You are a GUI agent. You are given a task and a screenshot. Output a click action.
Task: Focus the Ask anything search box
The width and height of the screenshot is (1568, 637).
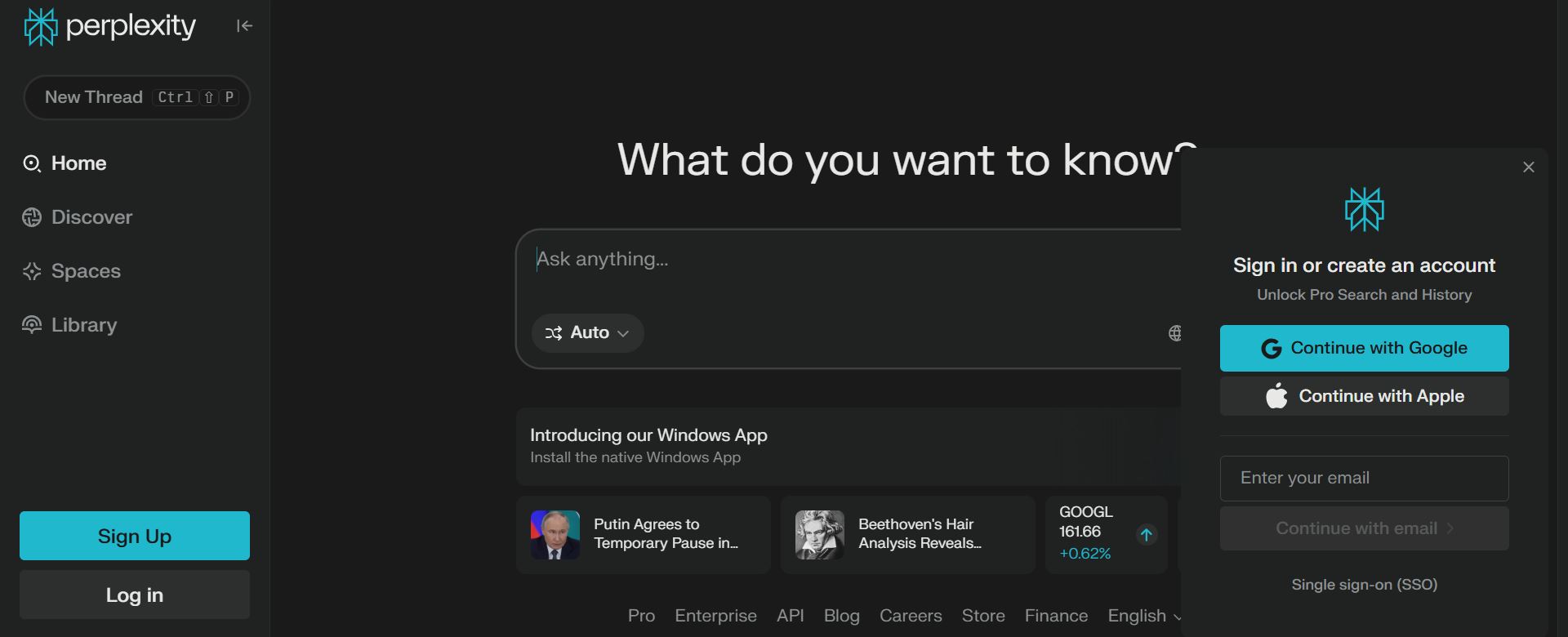(849, 260)
